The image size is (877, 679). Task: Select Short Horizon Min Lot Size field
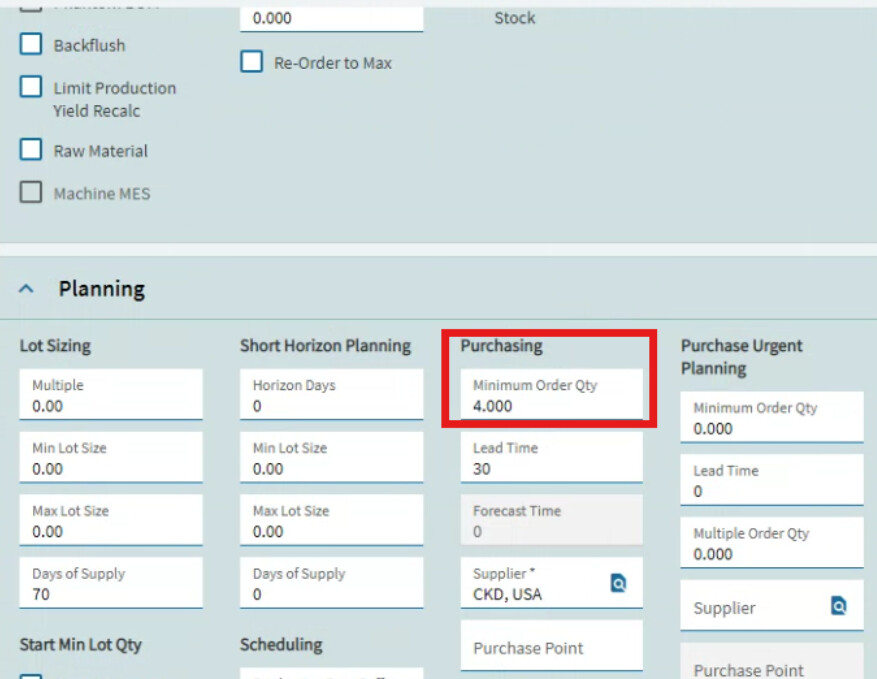[332, 457]
